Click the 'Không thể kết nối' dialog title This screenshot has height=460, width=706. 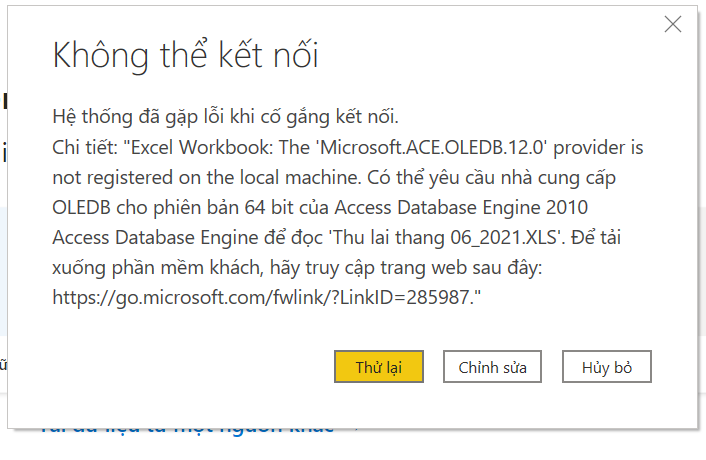tap(186, 55)
